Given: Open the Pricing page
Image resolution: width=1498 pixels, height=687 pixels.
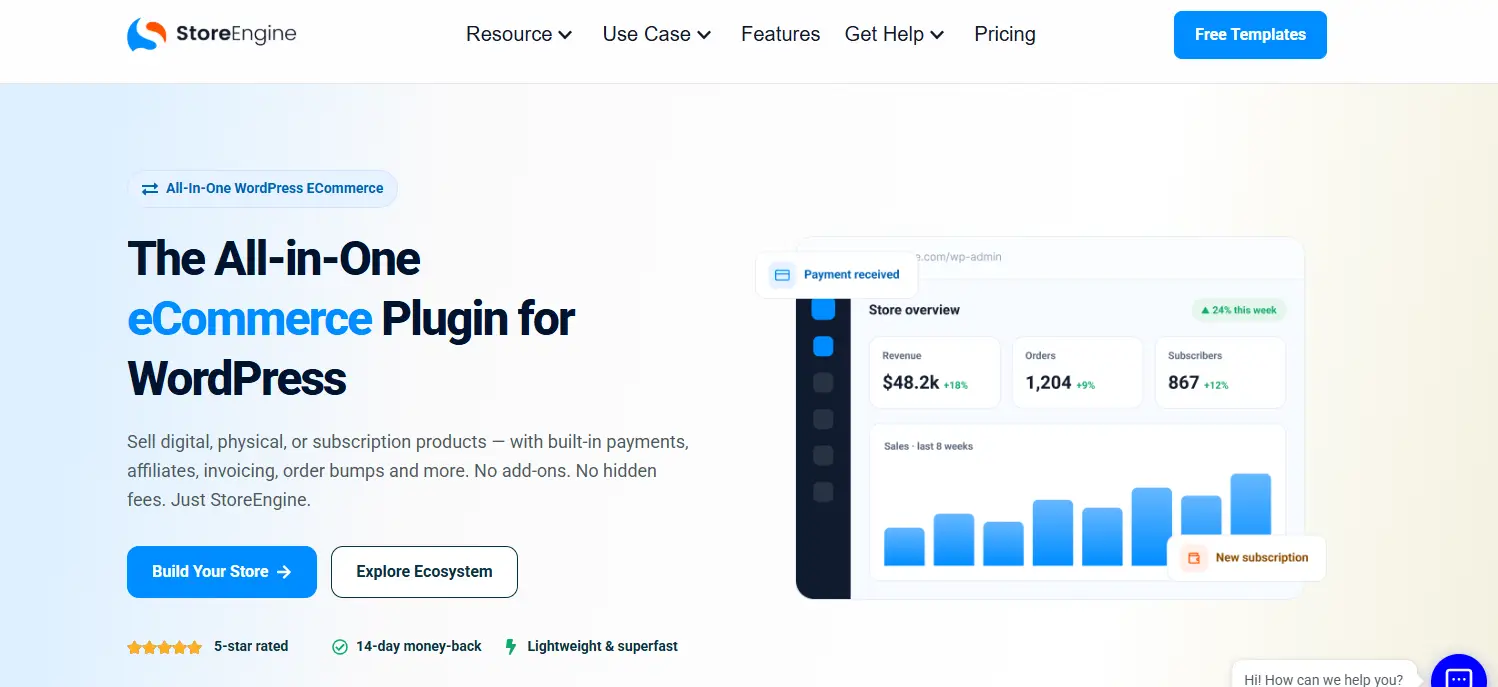Looking at the screenshot, I should tap(1005, 34).
